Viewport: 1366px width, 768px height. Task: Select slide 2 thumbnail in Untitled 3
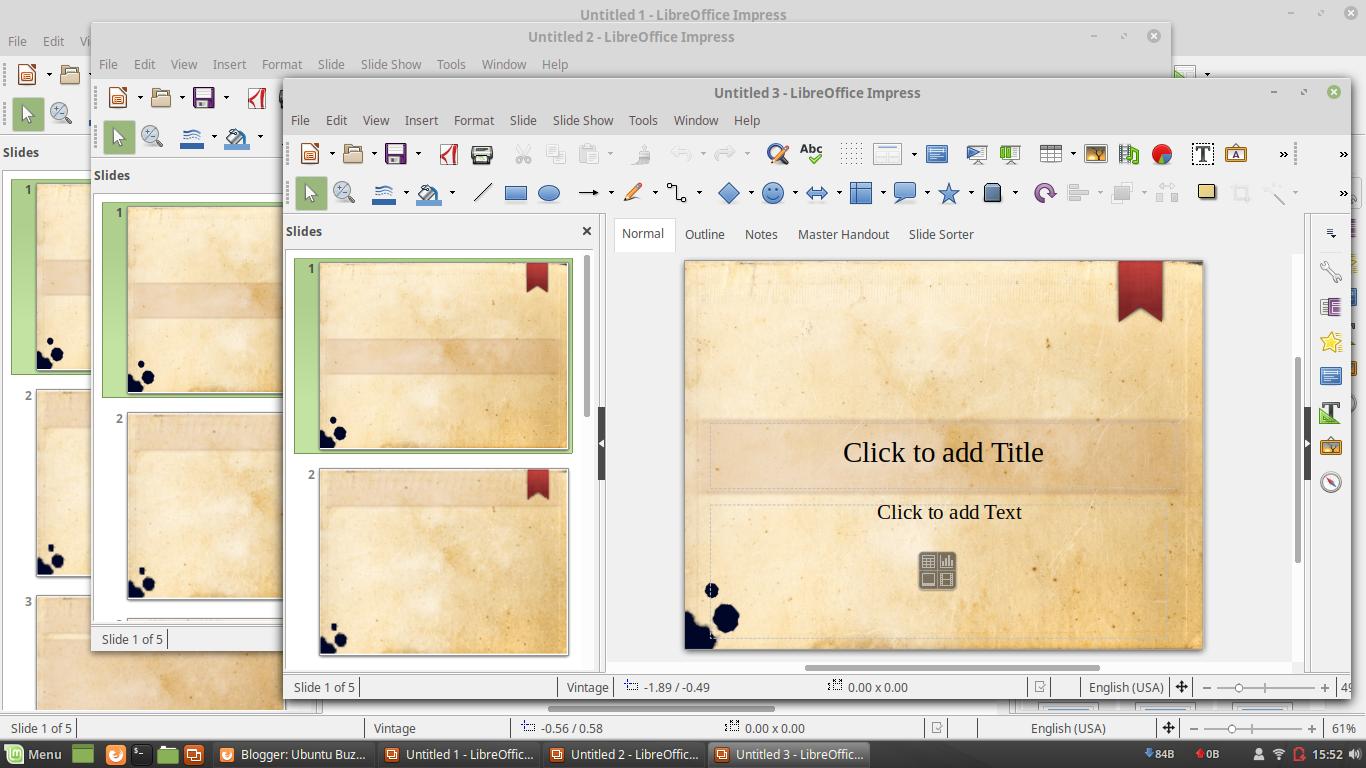coord(444,562)
